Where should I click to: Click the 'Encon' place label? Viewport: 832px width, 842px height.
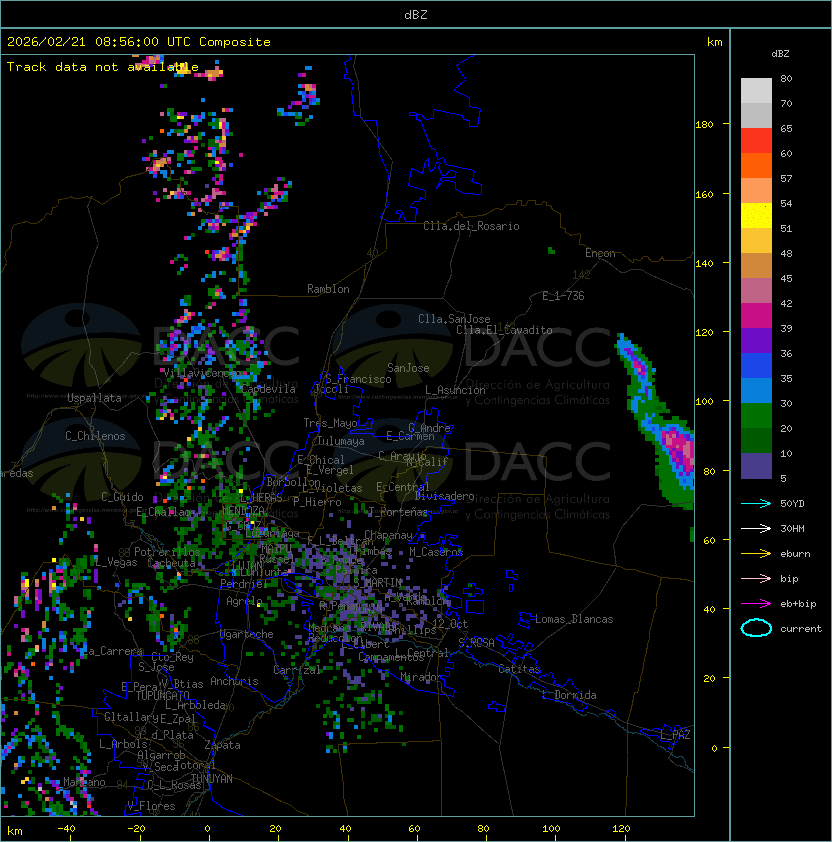600,253
